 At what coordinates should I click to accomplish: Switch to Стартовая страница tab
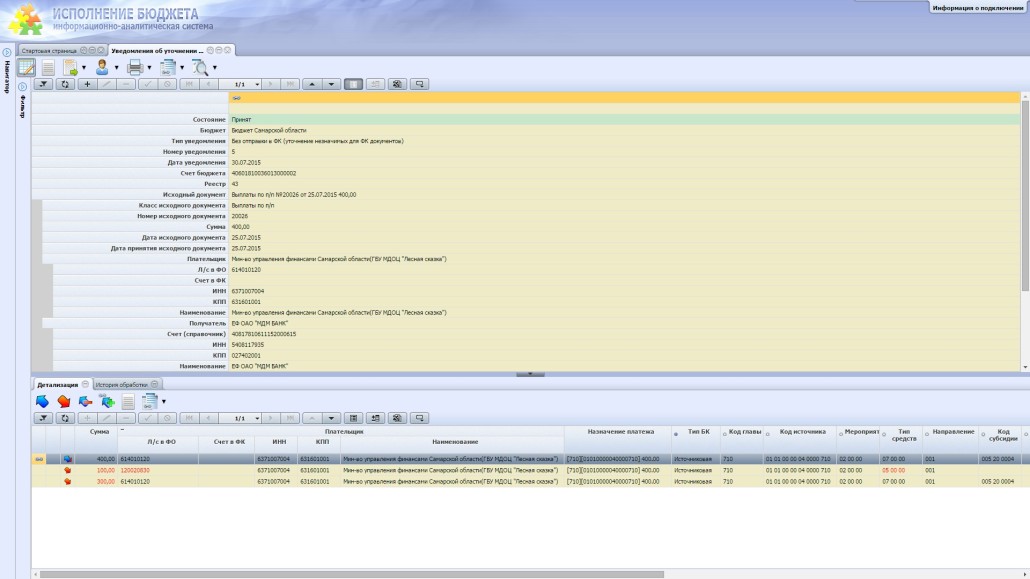click(x=49, y=51)
